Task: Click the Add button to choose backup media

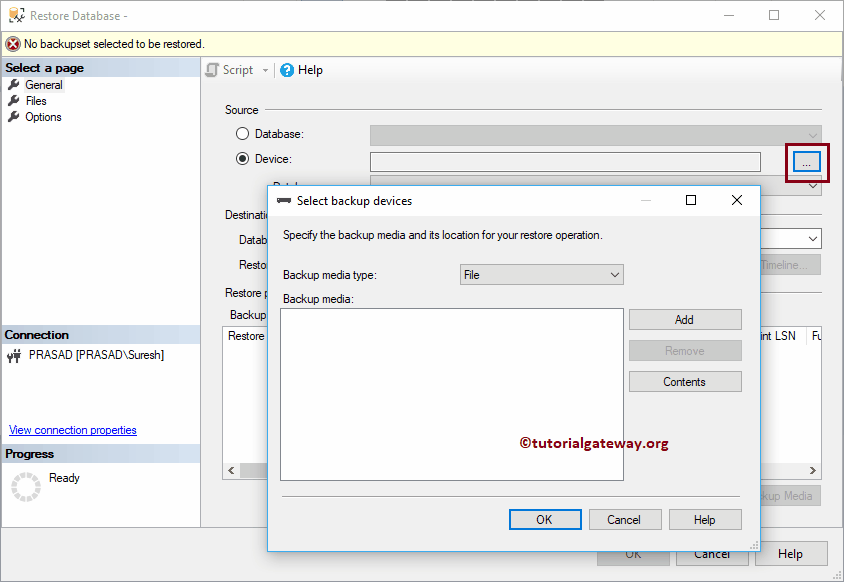Action: point(685,319)
